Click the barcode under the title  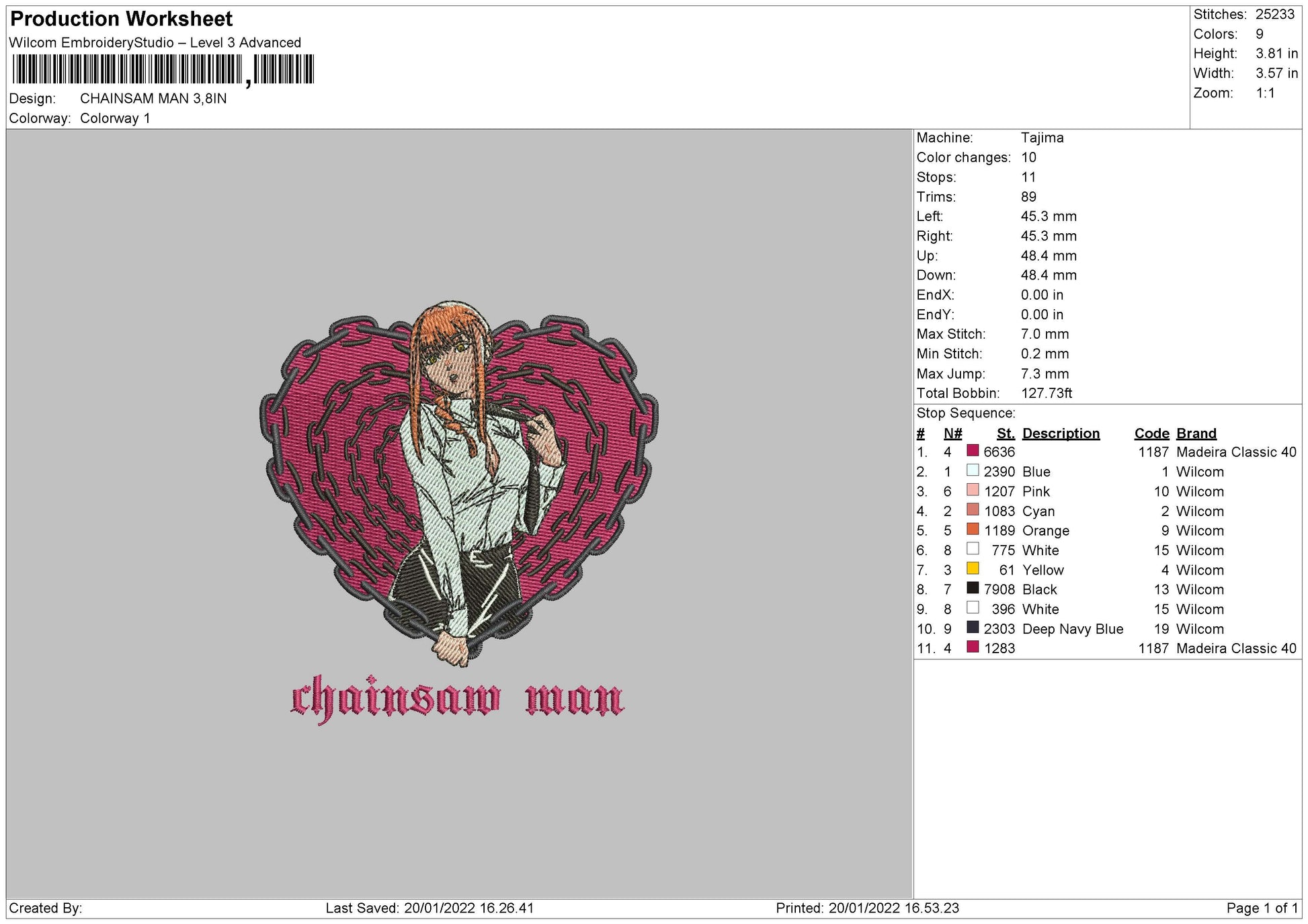163,70
